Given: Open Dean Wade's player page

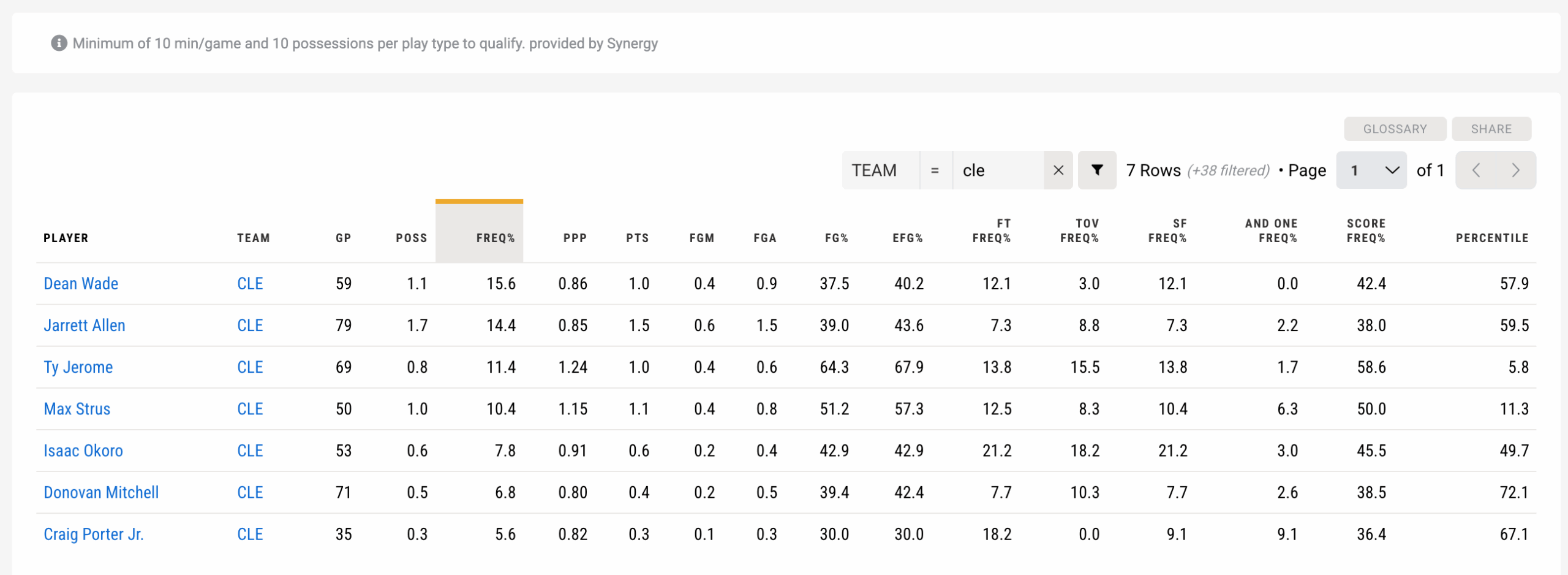Looking at the screenshot, I should [x=81, y=283].
